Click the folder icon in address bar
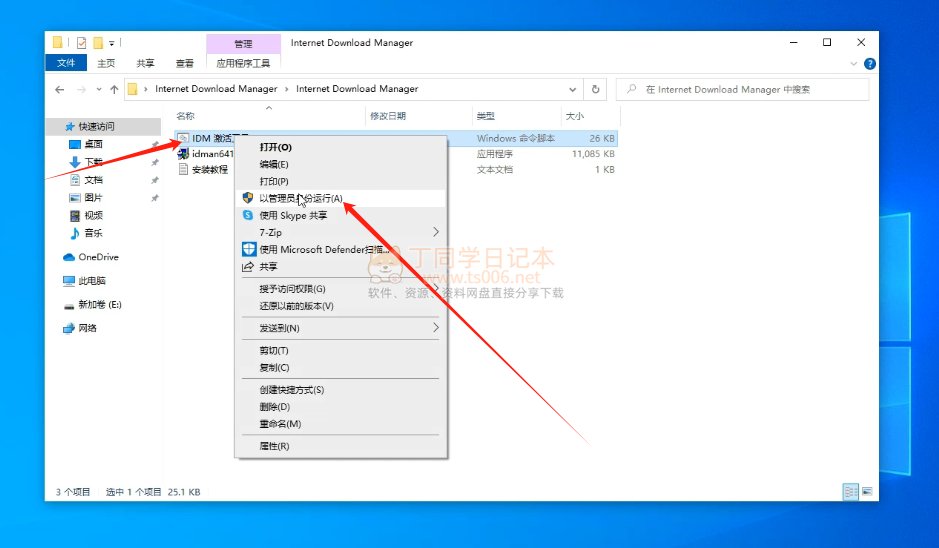The width and height of the screenshot is (939, 548). click(133, 89)
